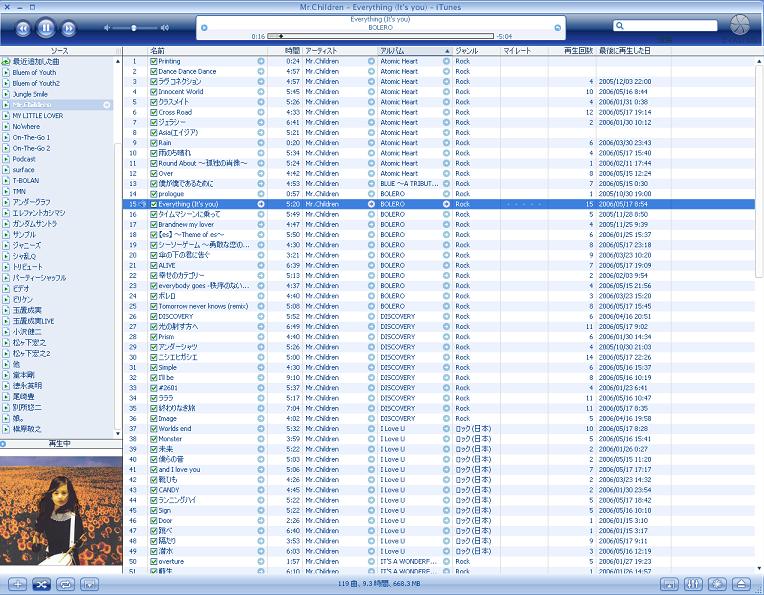Toggle repeat playback button

point(65,584)
